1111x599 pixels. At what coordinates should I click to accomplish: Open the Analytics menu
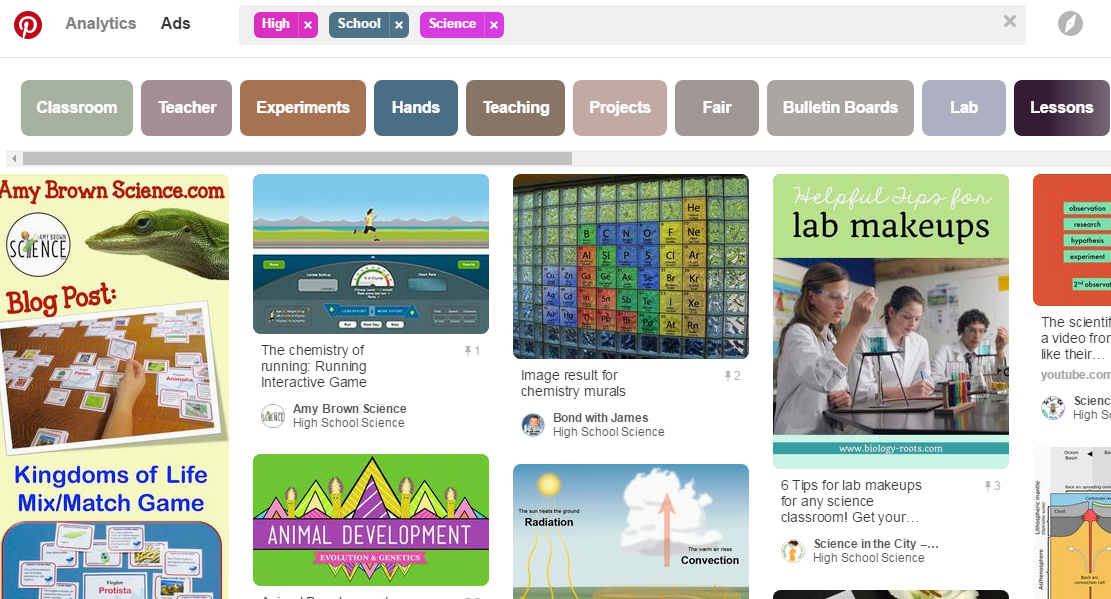tap(100, 24)
